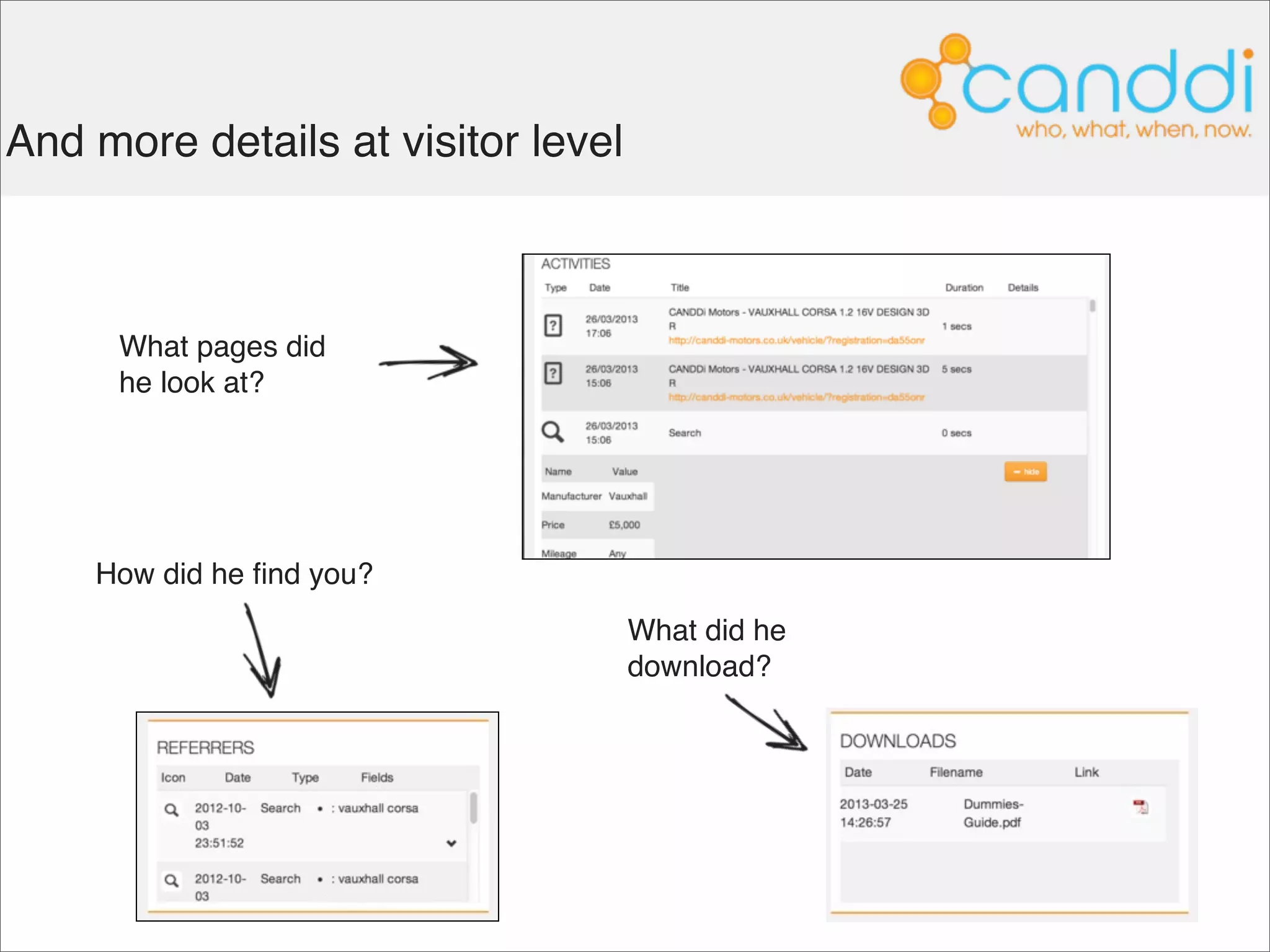Click the '2013-03-25 14:26:57' download date
Screen dimensions: 1270x952
click(873, 813)
